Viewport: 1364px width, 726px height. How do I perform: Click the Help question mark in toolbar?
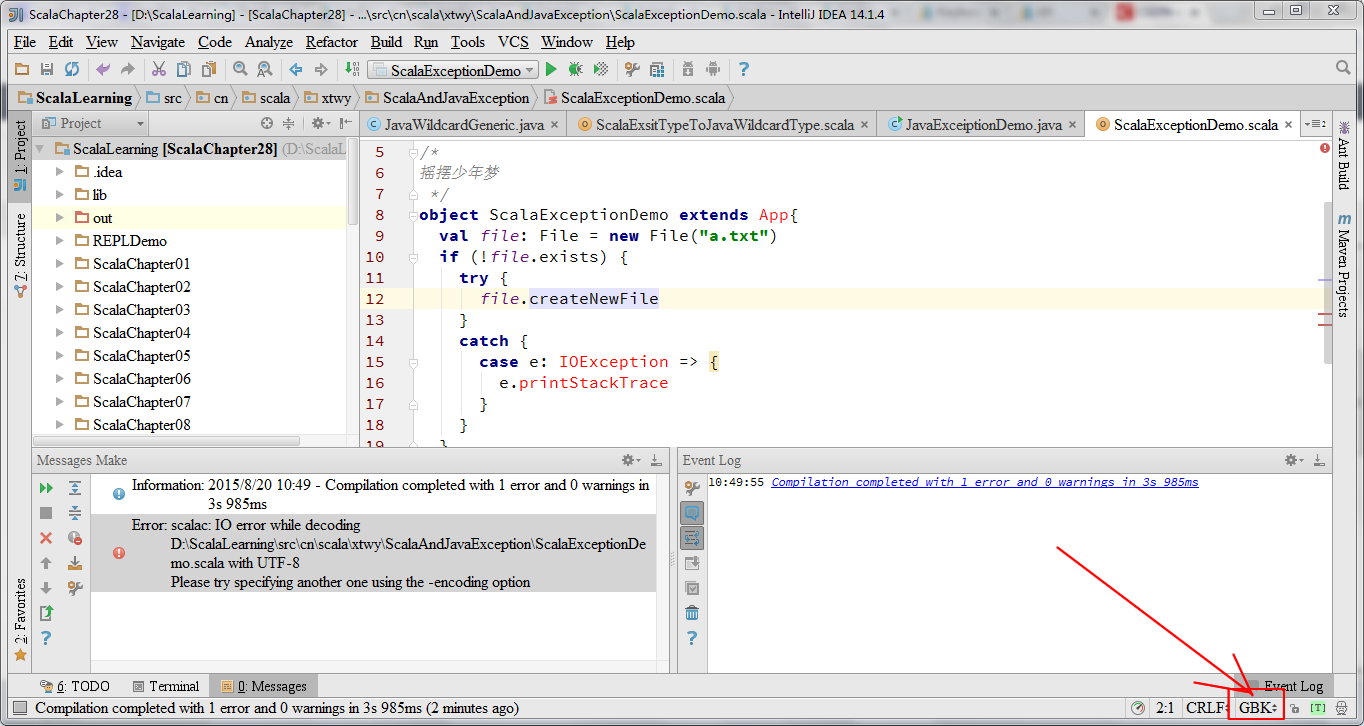coord(744,69)
